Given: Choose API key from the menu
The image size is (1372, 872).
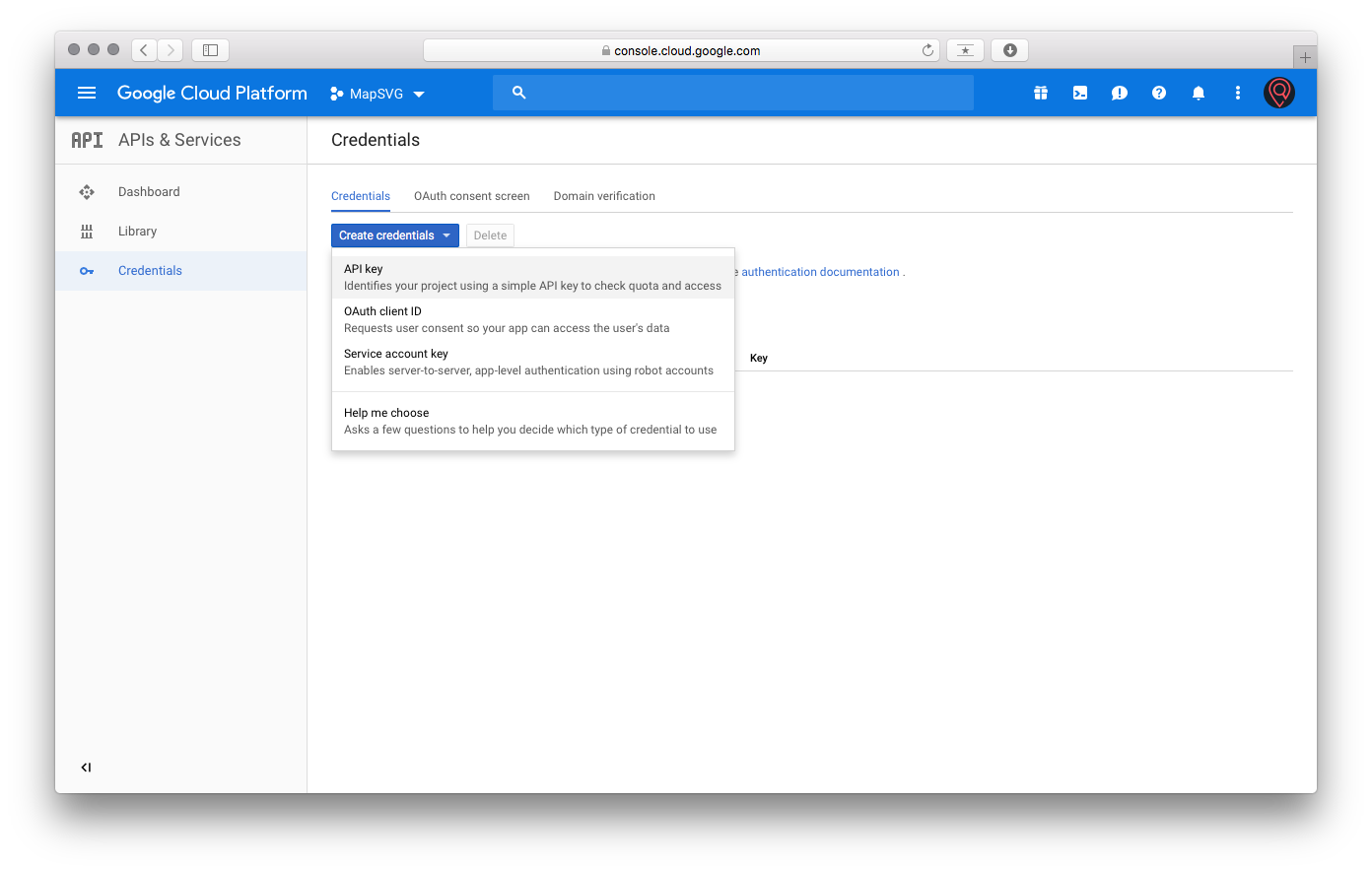Looking at the screenshot, I should coord(533,277).
